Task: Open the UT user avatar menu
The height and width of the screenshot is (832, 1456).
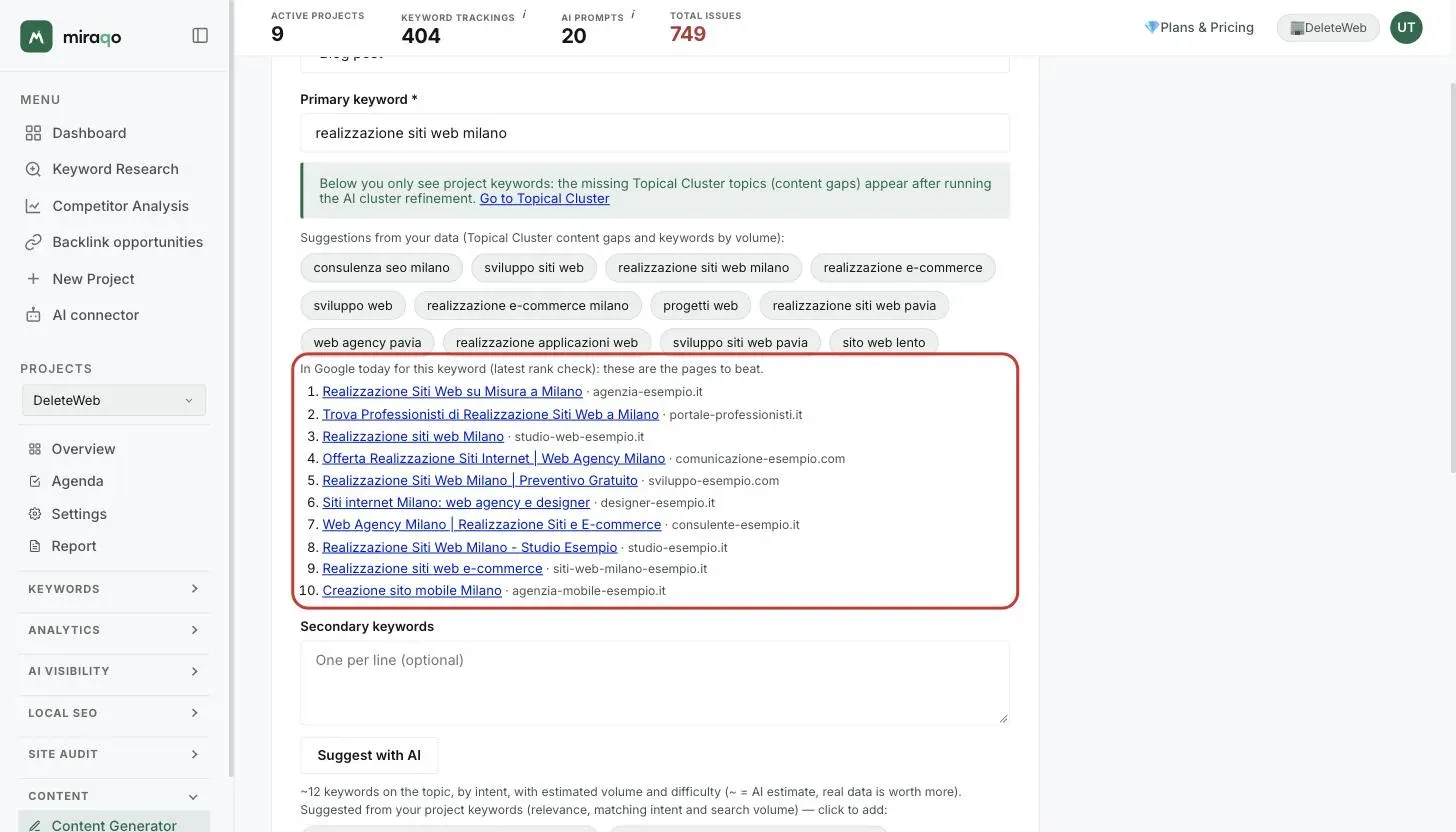Action: [1406, 28]
